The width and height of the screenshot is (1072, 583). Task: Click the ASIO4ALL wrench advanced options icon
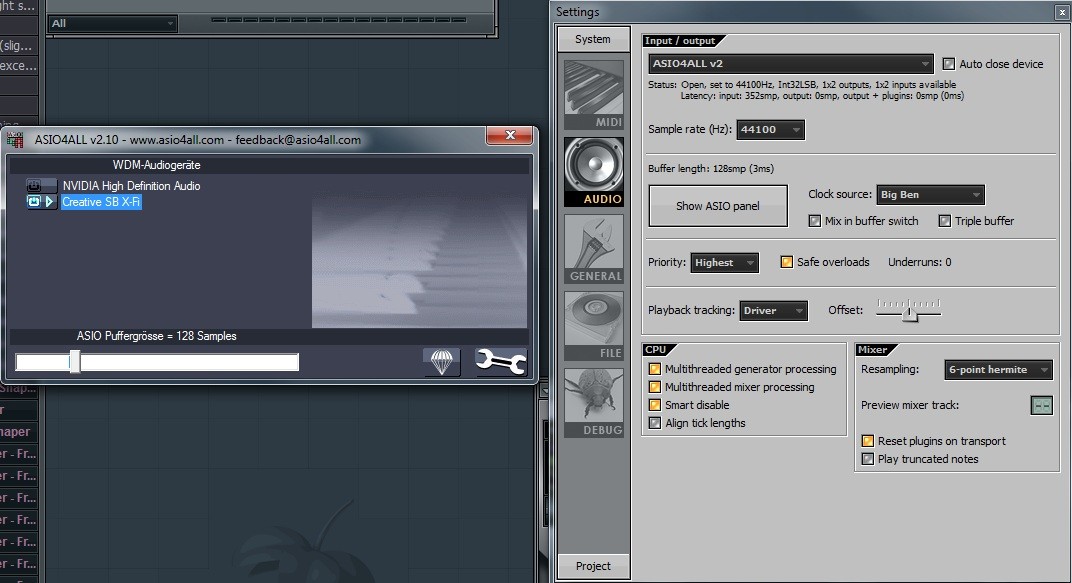click(x=501, y=362)
